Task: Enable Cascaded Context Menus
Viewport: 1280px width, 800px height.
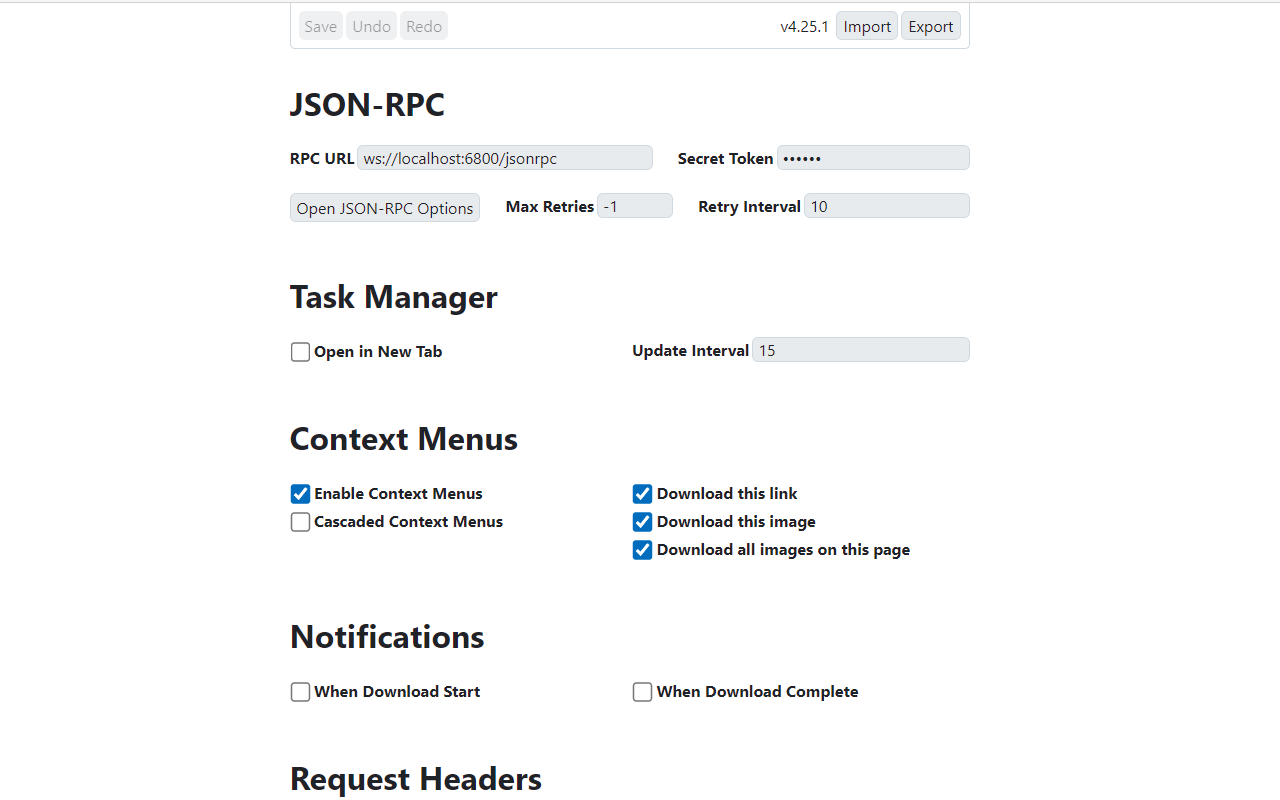Action: click(x=300, y=521)
